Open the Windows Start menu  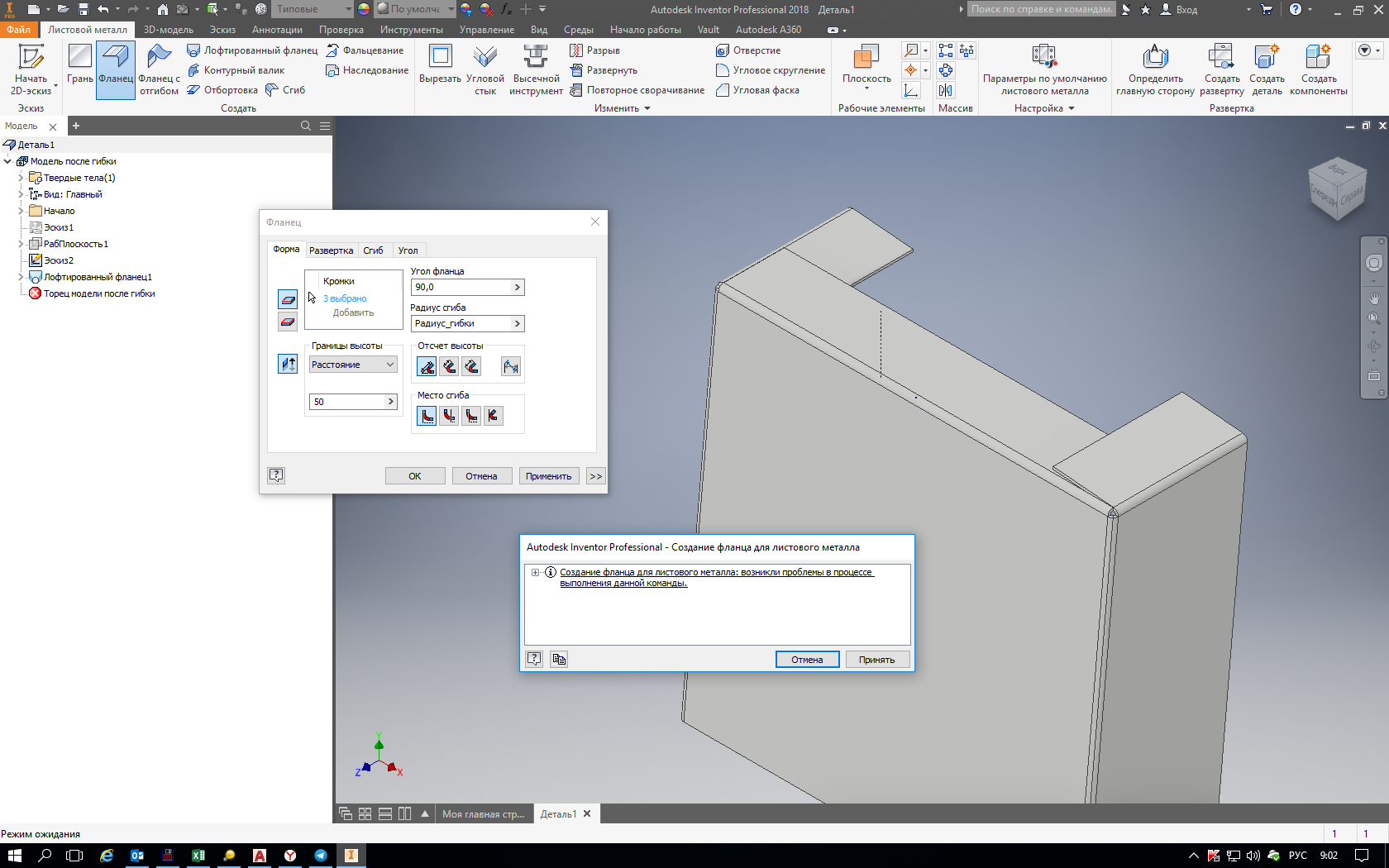pos(14,856)
